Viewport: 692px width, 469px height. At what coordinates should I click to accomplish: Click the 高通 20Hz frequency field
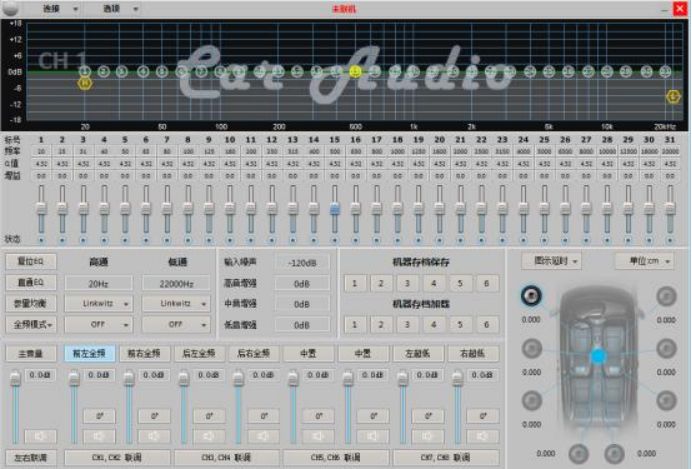[98, 283]
